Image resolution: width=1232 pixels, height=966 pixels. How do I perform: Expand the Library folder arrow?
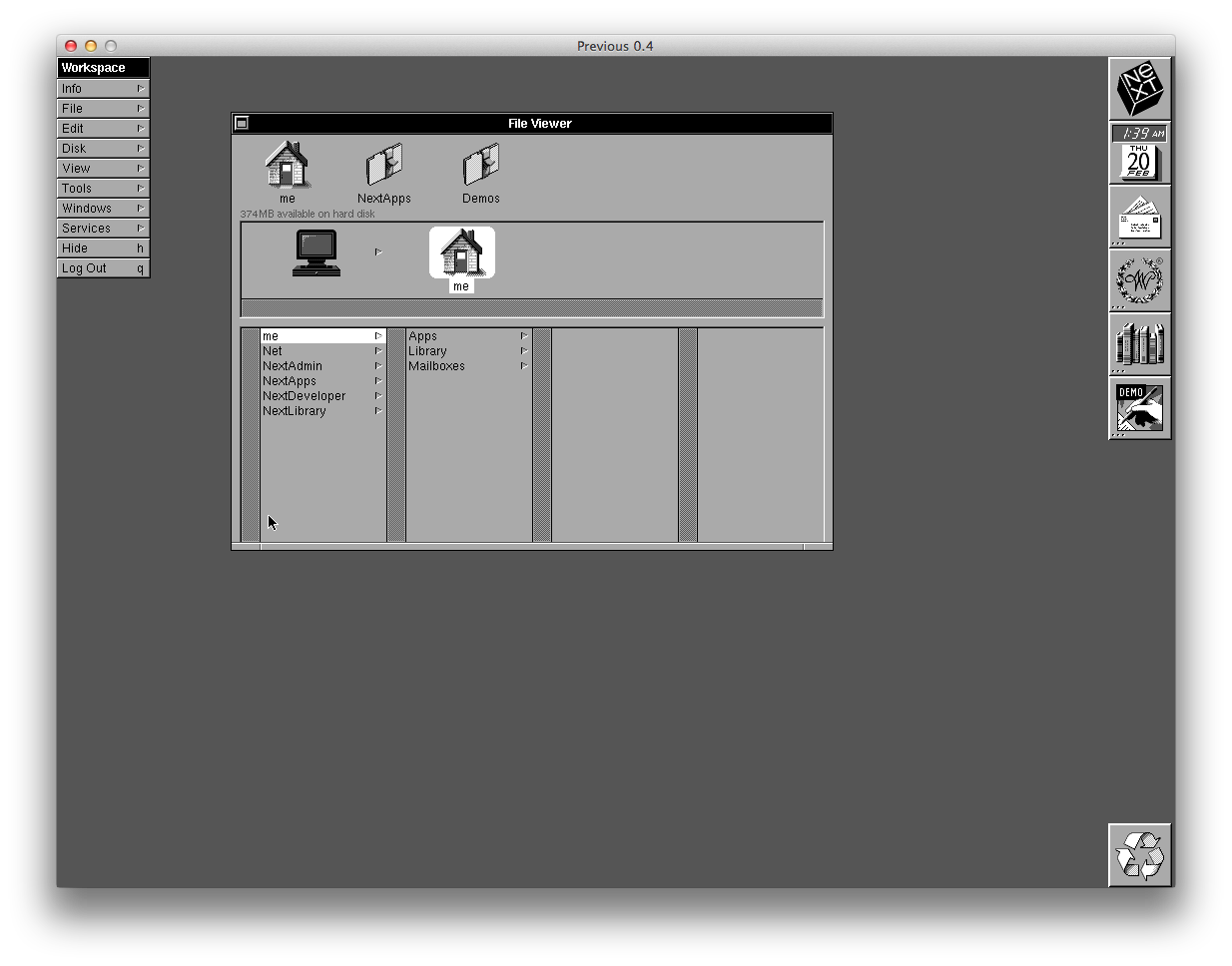(524, 351)
